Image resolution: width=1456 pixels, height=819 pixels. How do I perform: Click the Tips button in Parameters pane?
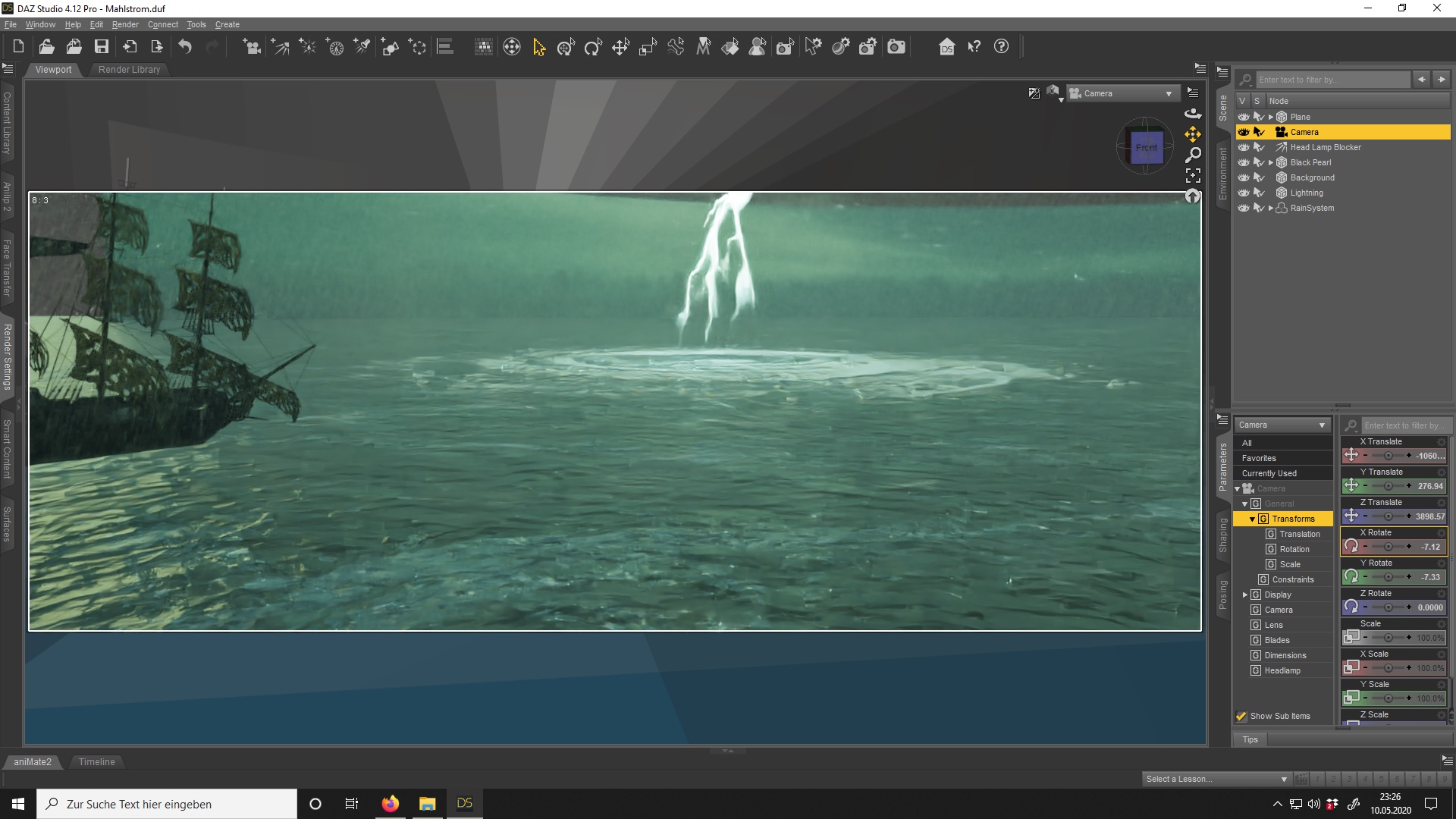1250,739
